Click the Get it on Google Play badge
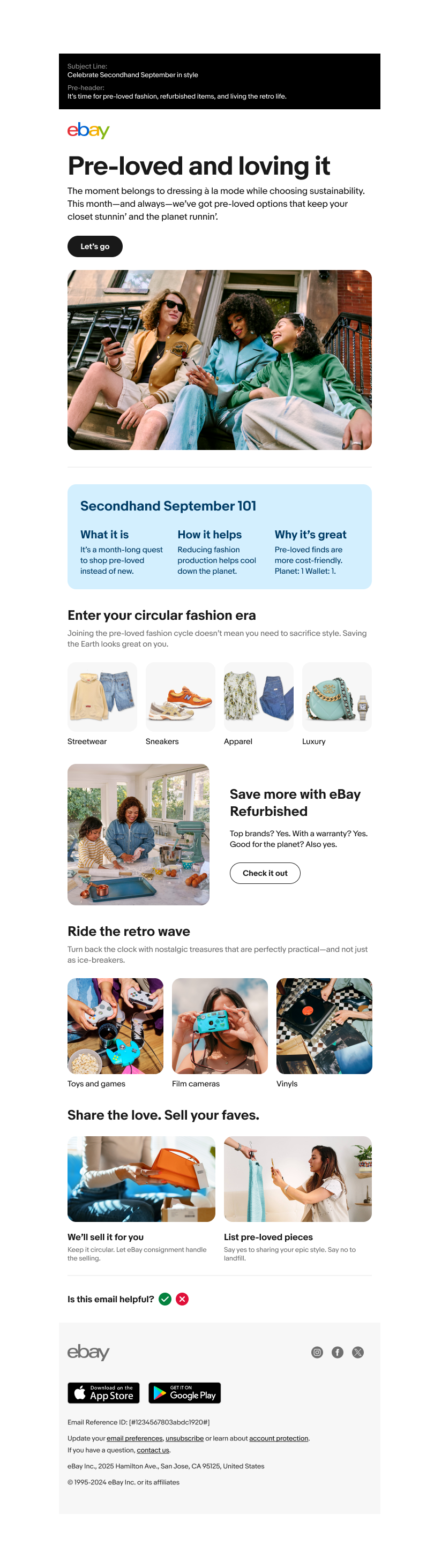 coord(184,1393)
